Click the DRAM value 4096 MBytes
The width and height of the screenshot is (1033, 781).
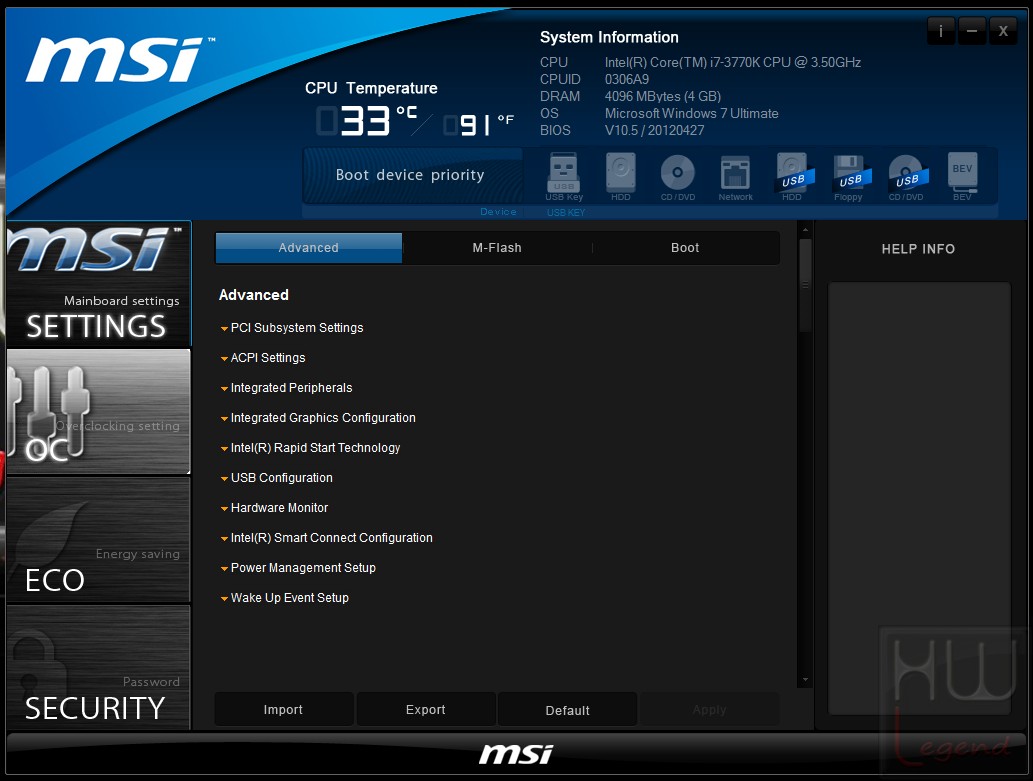pyautogui.click(x=663, y=96)
